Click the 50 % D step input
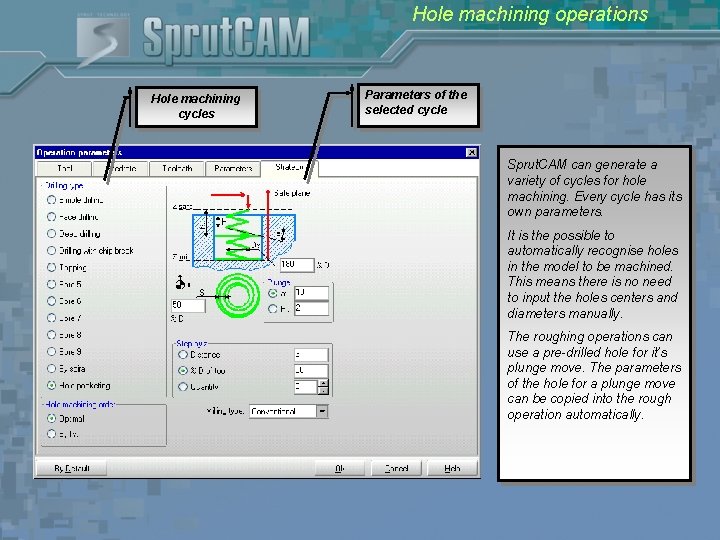Screen dimensions: 720x540 coord(188,305)
